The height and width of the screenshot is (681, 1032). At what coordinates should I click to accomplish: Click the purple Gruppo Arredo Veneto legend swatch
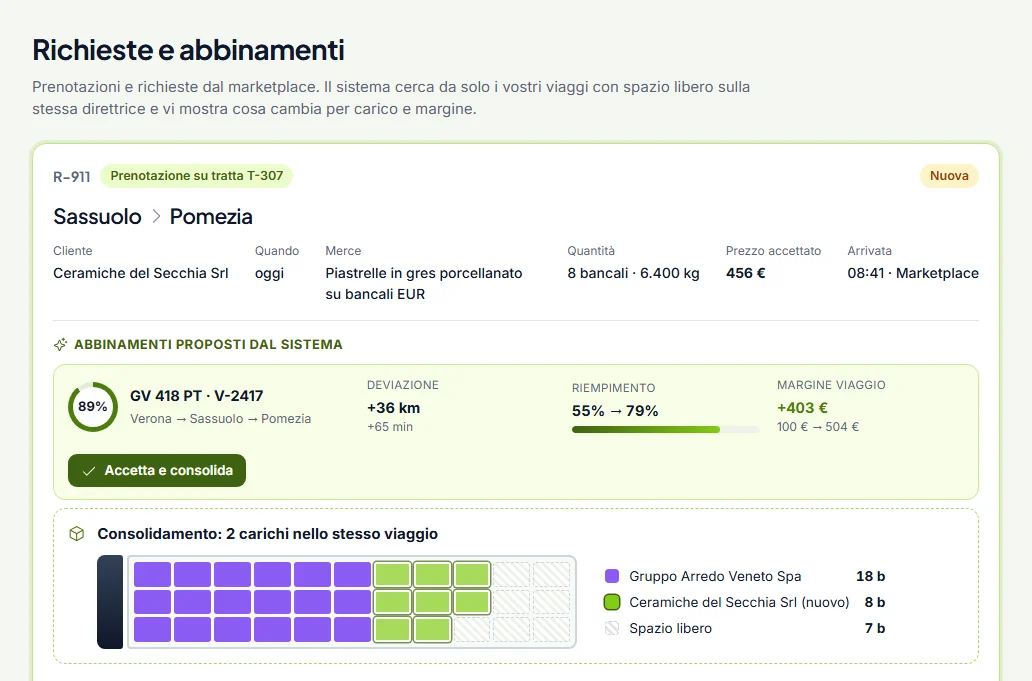(612, 576)
